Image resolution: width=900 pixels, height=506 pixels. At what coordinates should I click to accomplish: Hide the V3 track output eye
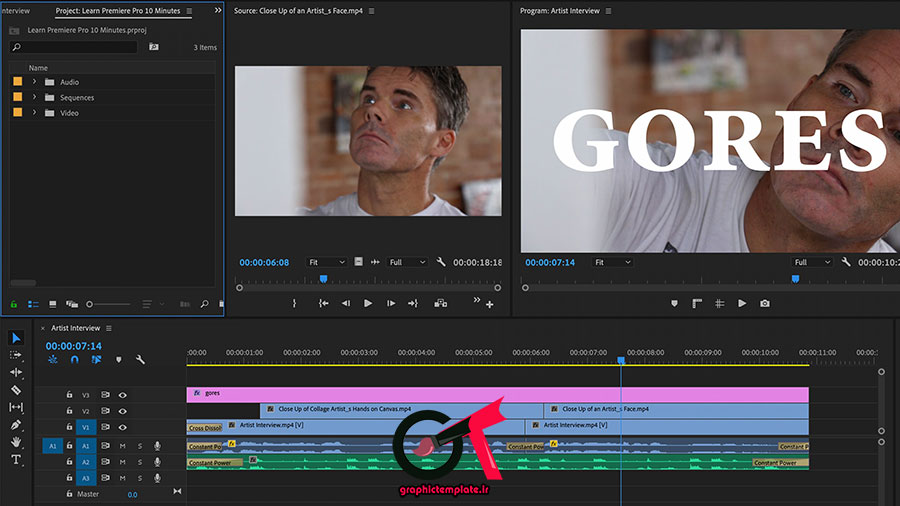122,395
